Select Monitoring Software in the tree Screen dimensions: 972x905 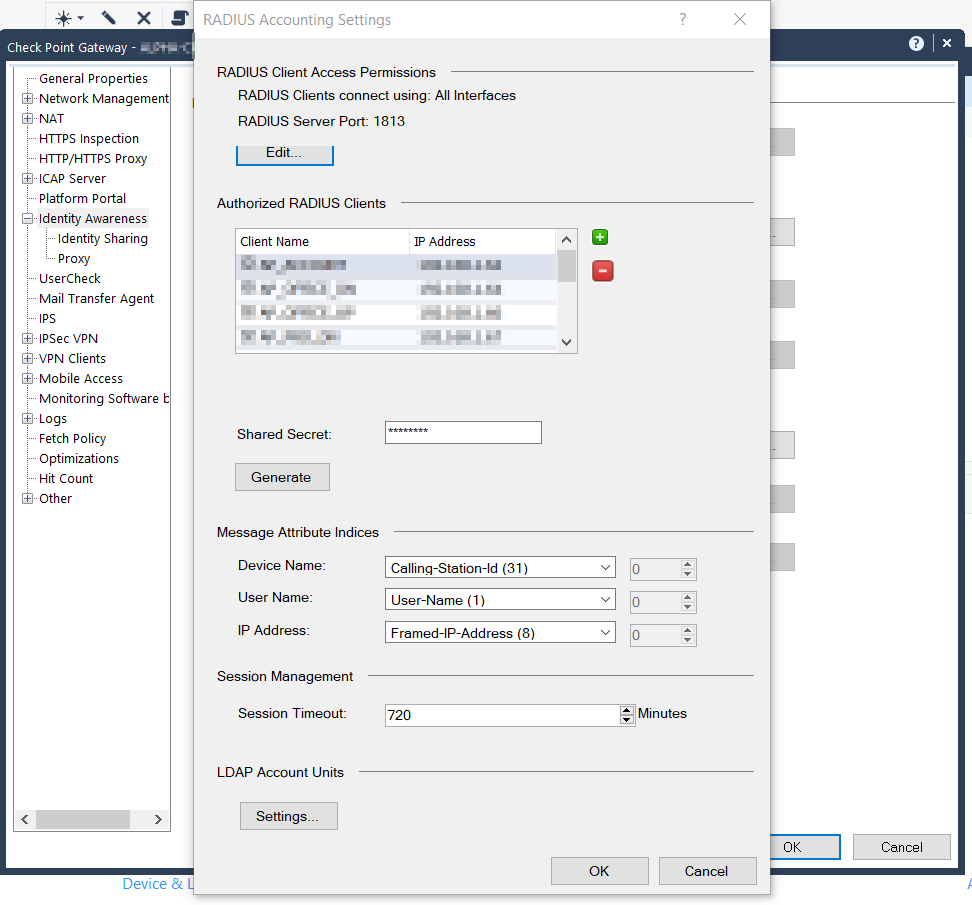[x=104, y=399]
